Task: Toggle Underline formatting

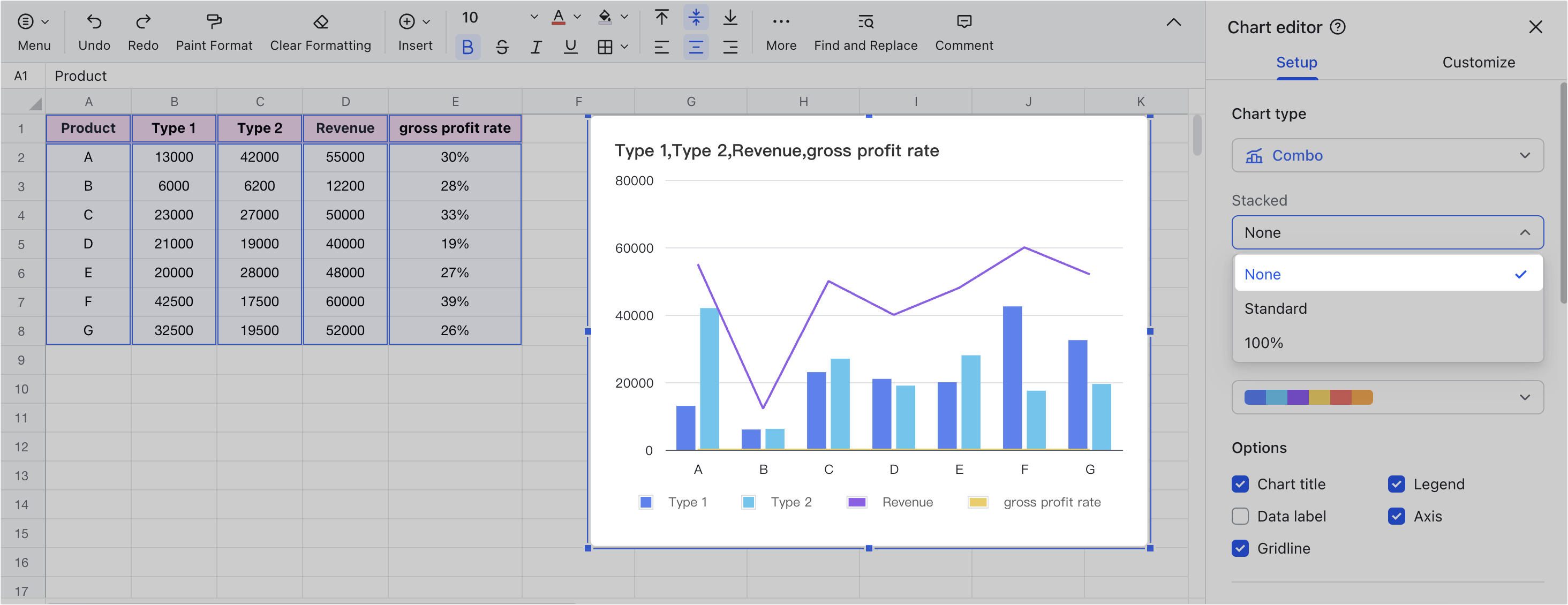Action: click(570, 47)
